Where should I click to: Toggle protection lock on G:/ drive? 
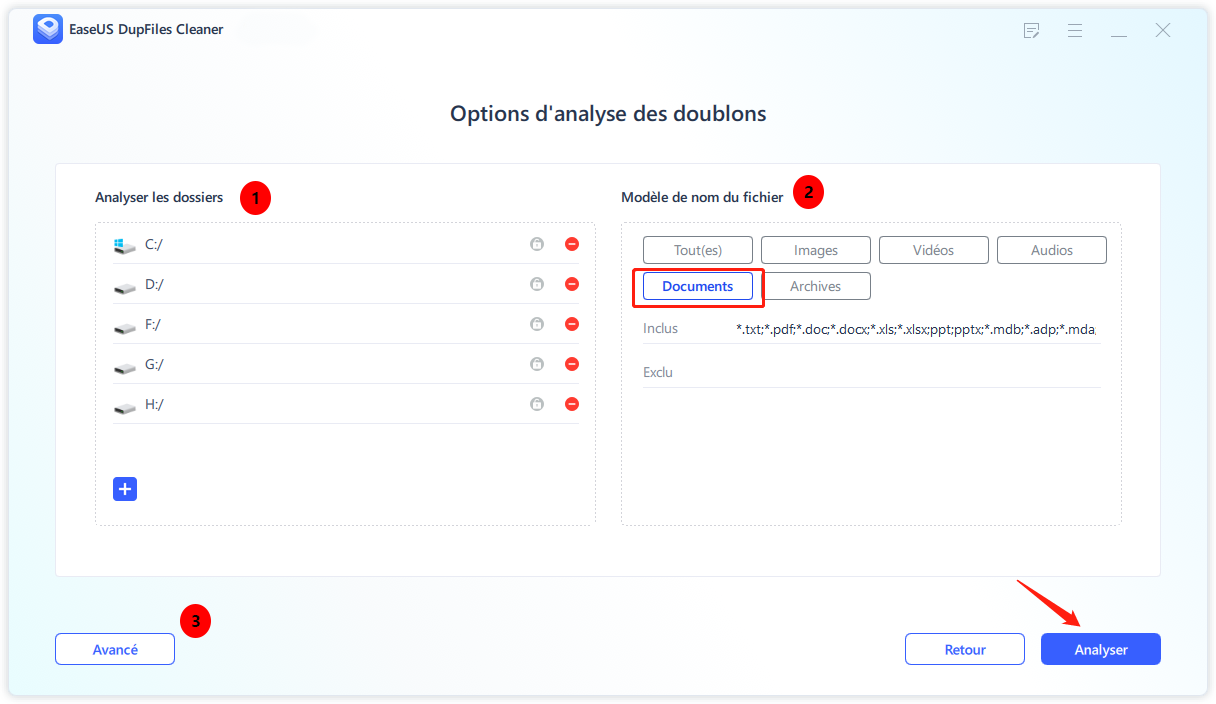[537, 364]
